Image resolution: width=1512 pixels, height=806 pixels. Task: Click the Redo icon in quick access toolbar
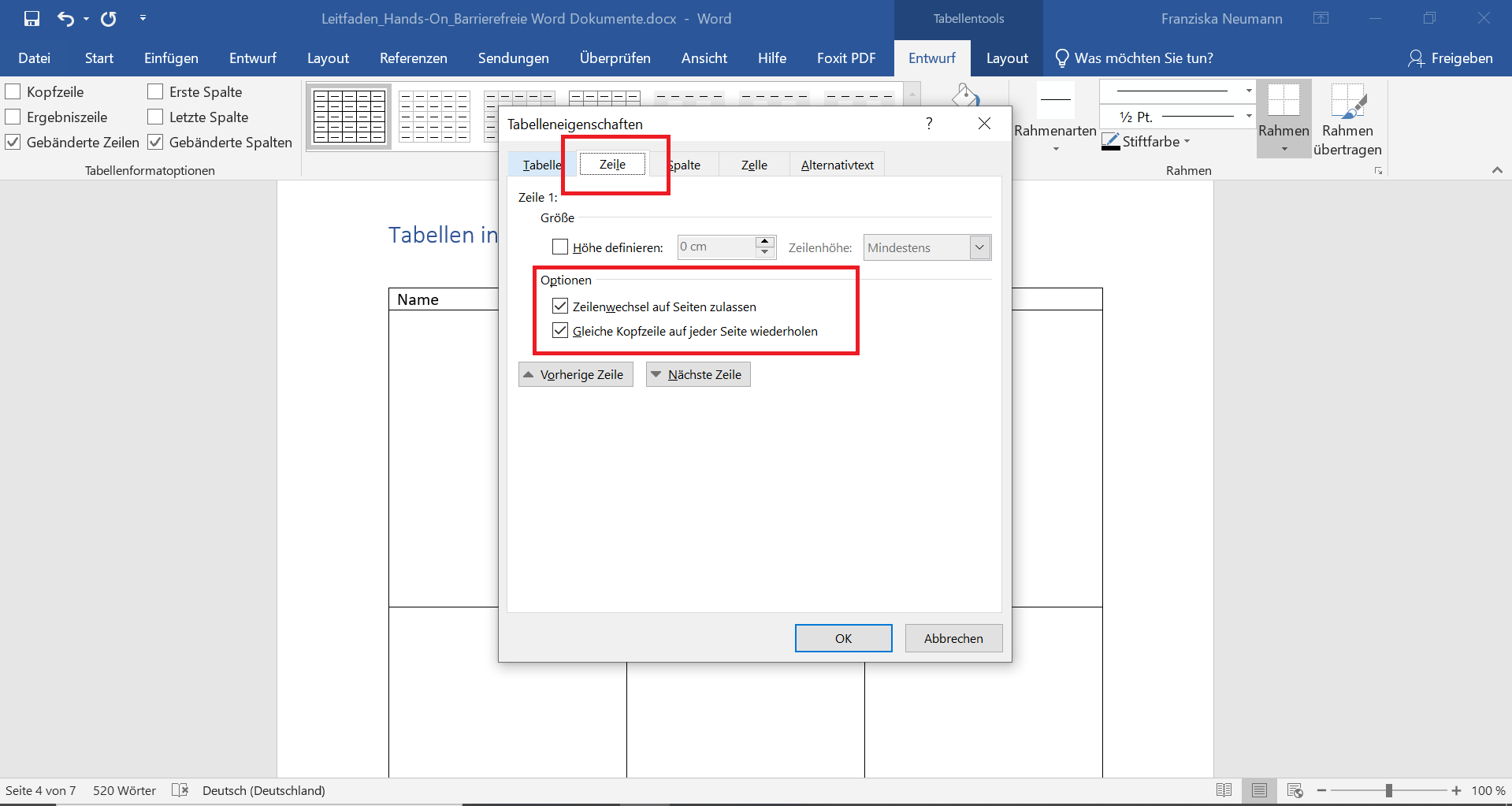[x=109, y=19]
